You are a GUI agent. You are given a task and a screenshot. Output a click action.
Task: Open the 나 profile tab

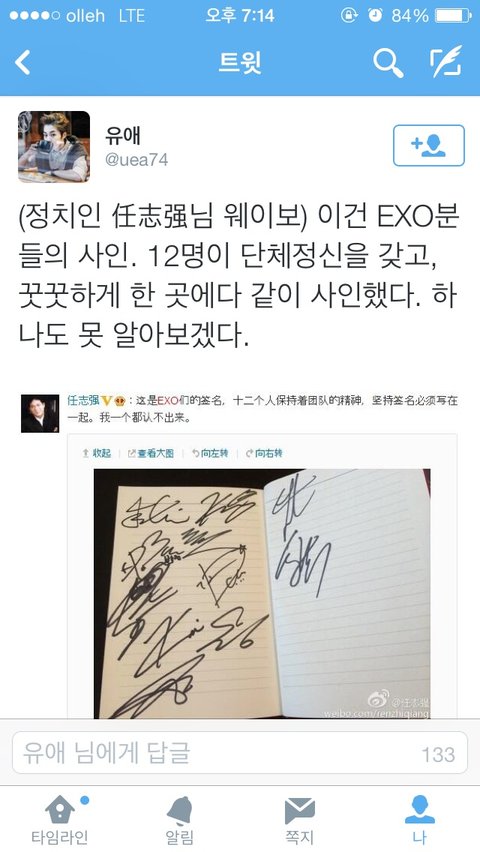pyautogui.click(x=420, y=821)
